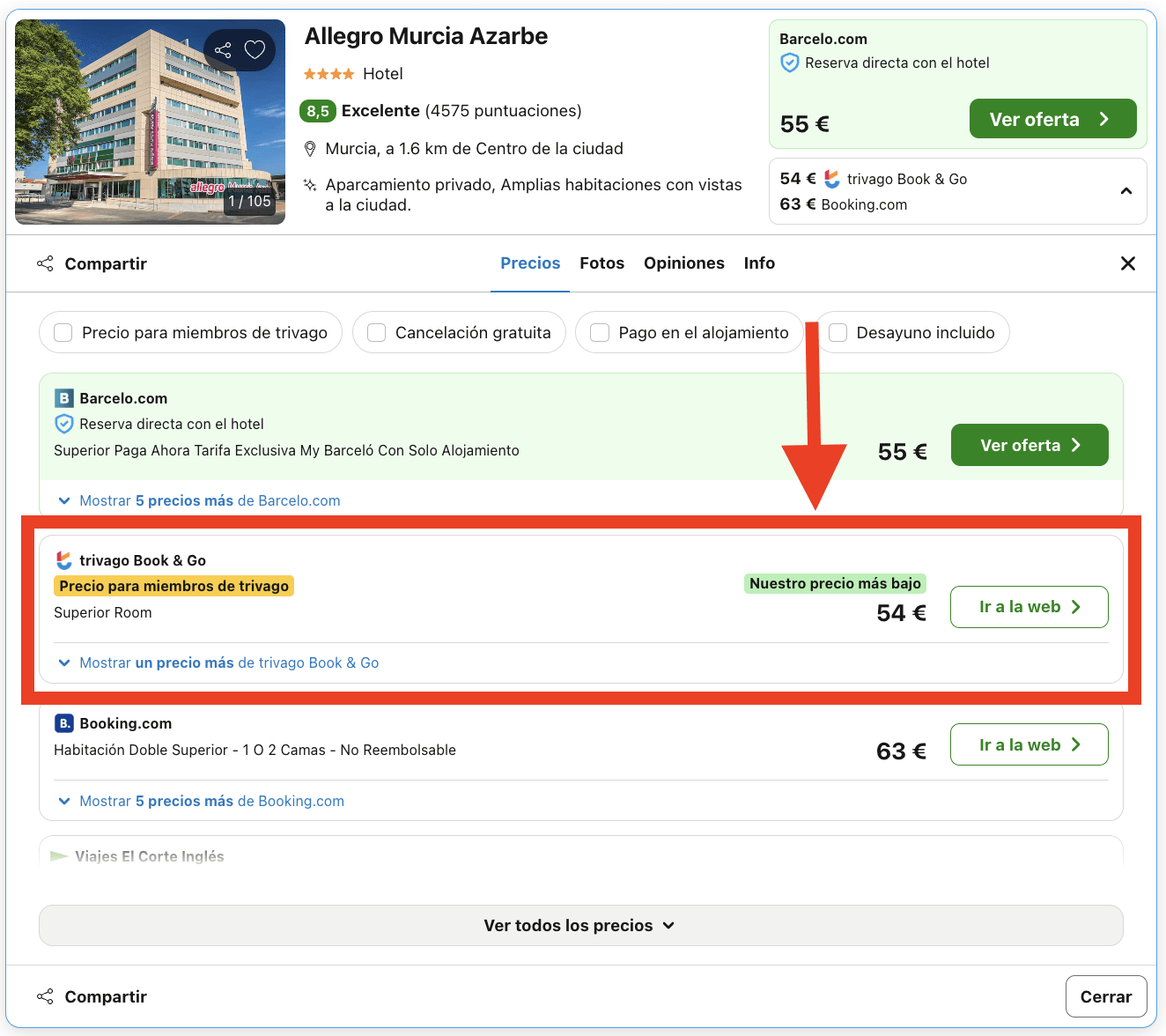Click the Booking.com B. logo icon
This screenshot has width=1166, height=1036.
coord(64,723)
